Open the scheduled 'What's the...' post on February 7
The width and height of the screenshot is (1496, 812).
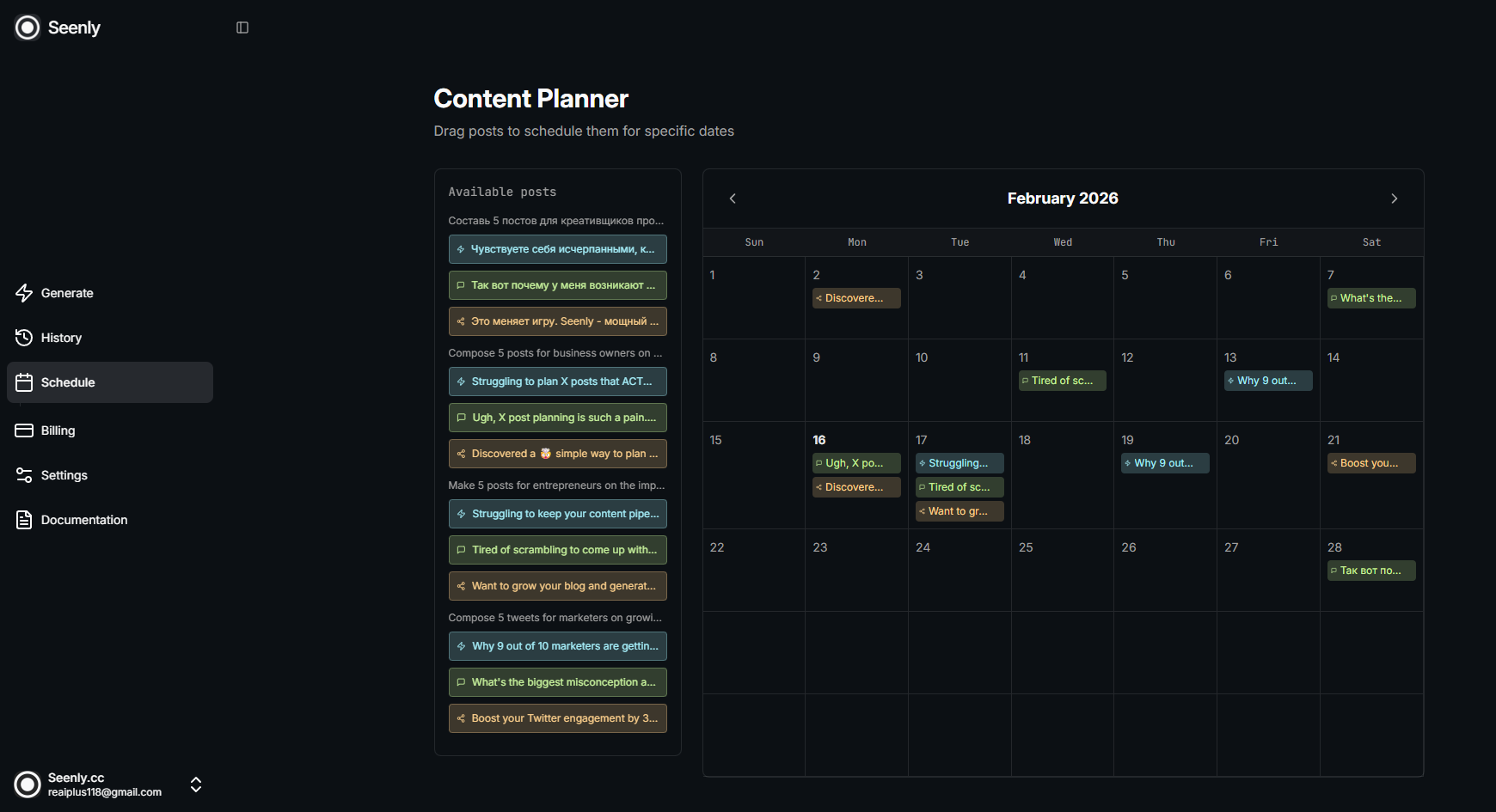pyautogui.click(x=1370, y=297)
